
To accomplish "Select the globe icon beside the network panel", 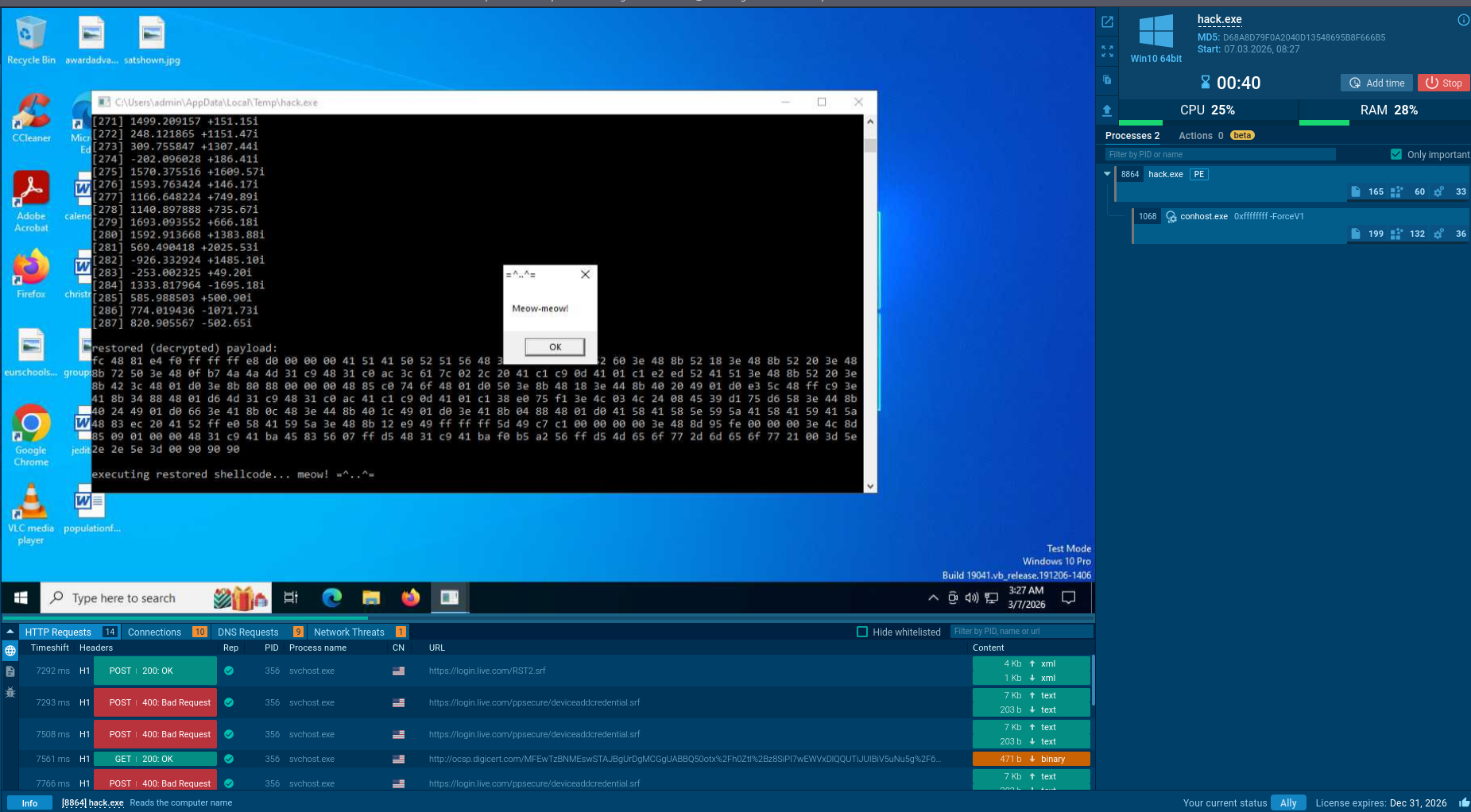I will pos(10,650).
